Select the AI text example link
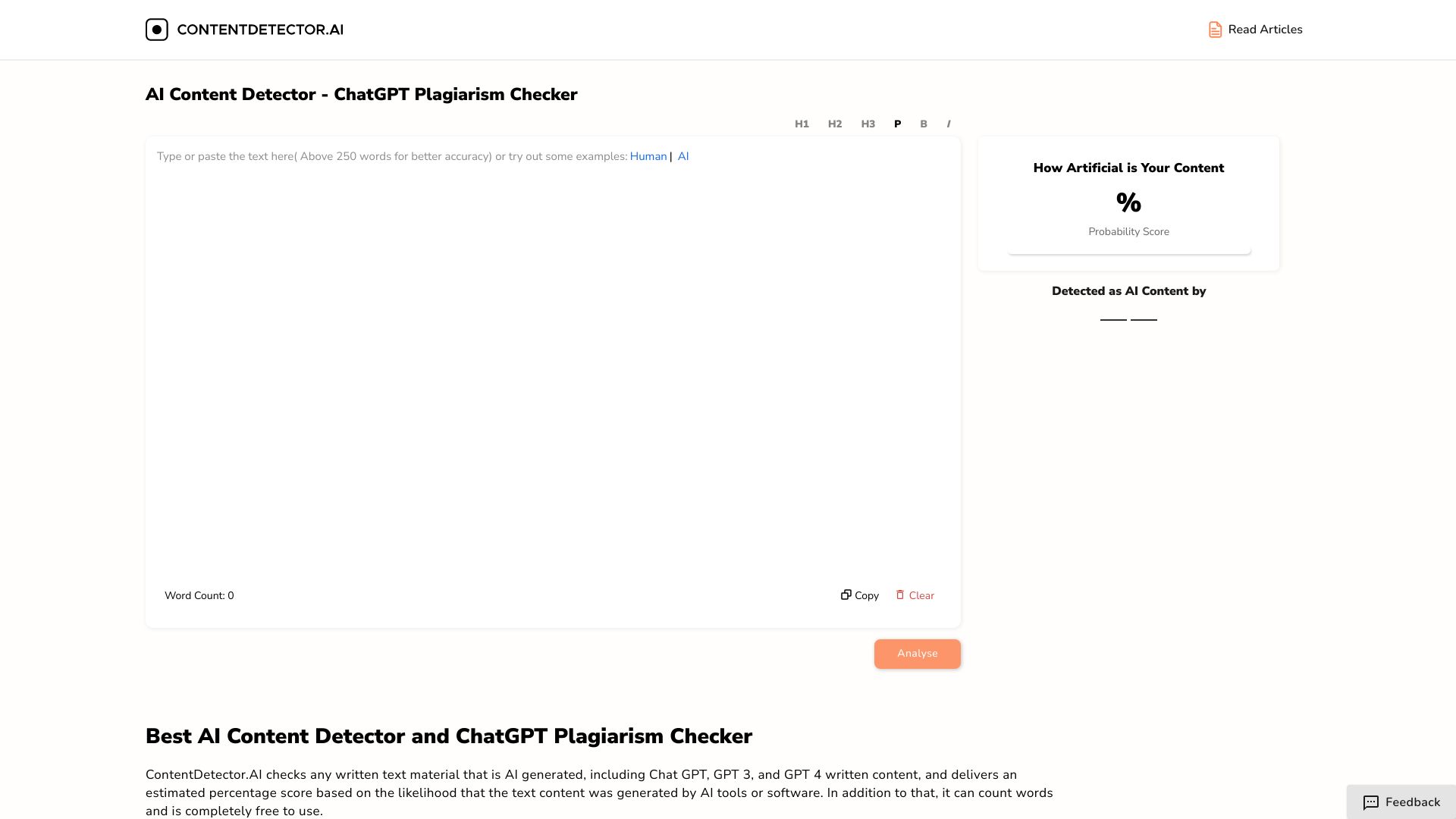The height and width of the screenshot is (819, 1456). coord(683,156)
